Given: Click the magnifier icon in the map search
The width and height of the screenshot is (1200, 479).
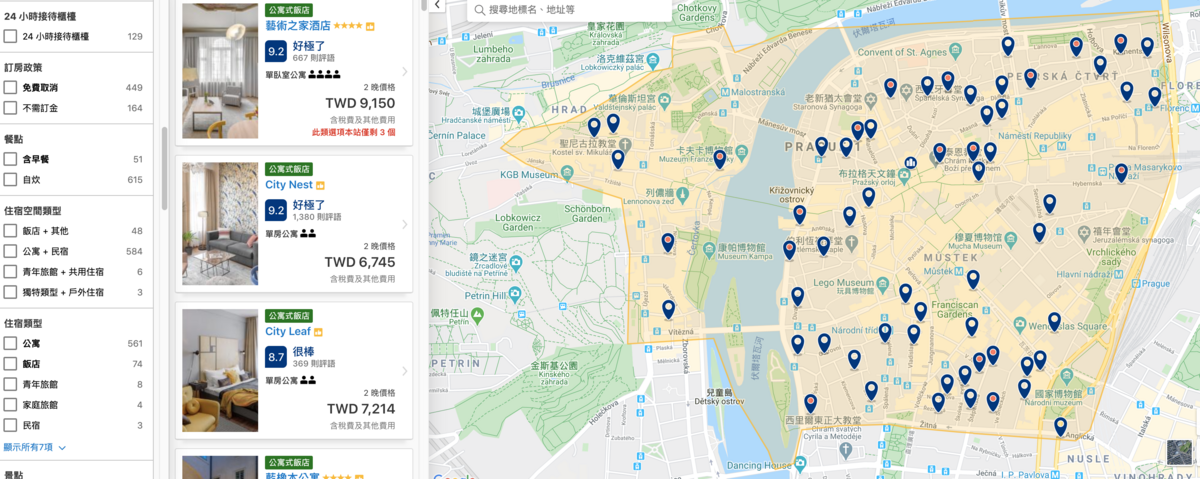Looking at the screenshot, I should pyautogui.click(x=480, y=10).
